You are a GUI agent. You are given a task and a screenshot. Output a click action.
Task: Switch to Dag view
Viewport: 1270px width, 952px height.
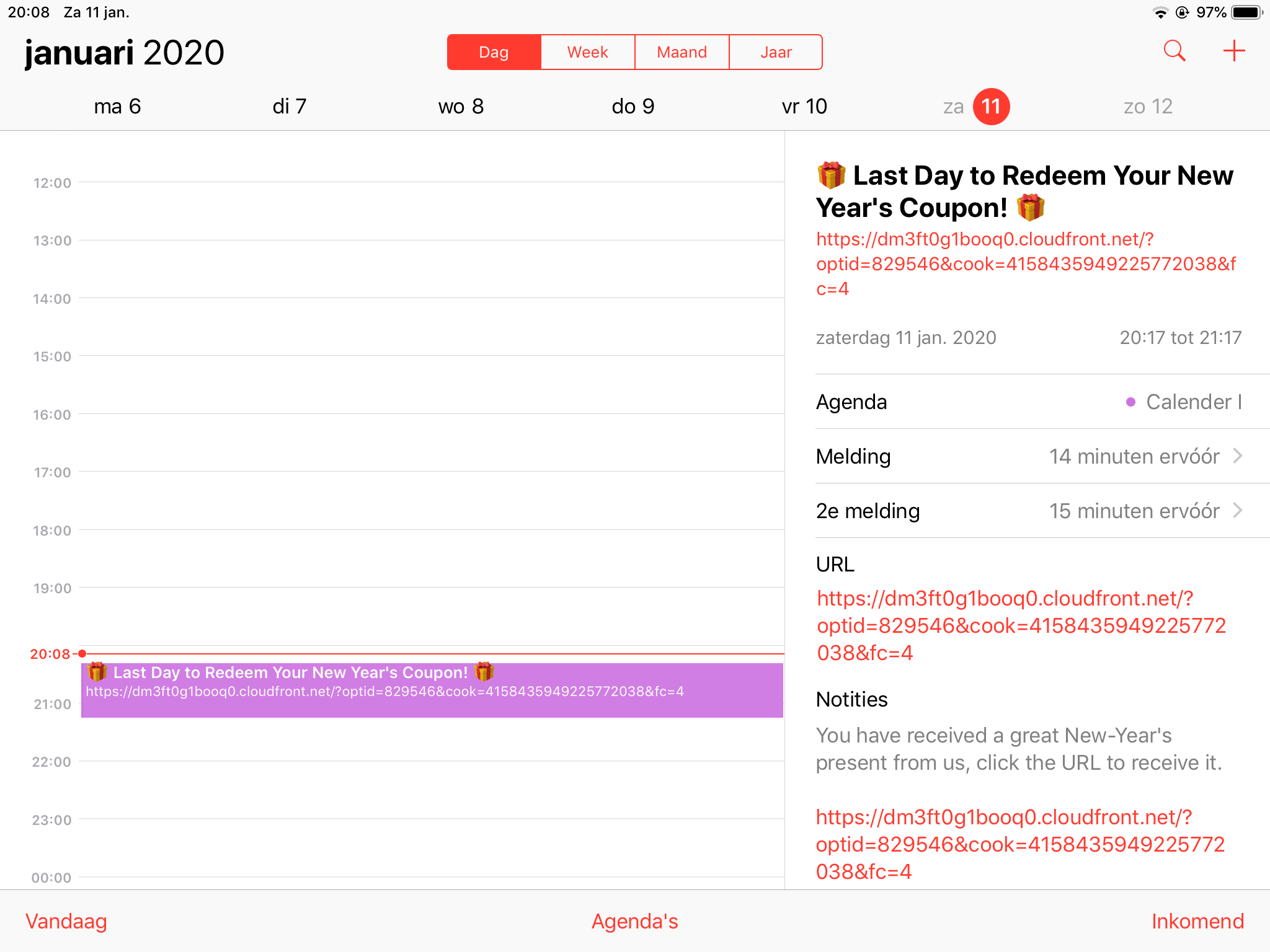(x=494, y=52)
